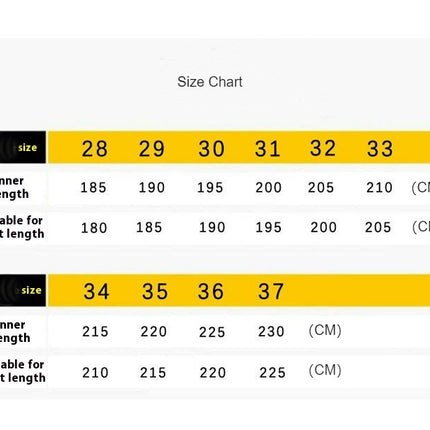Select size 34 in second header
Viewport: 430px width, 430px height.
(x=96, y=291)
